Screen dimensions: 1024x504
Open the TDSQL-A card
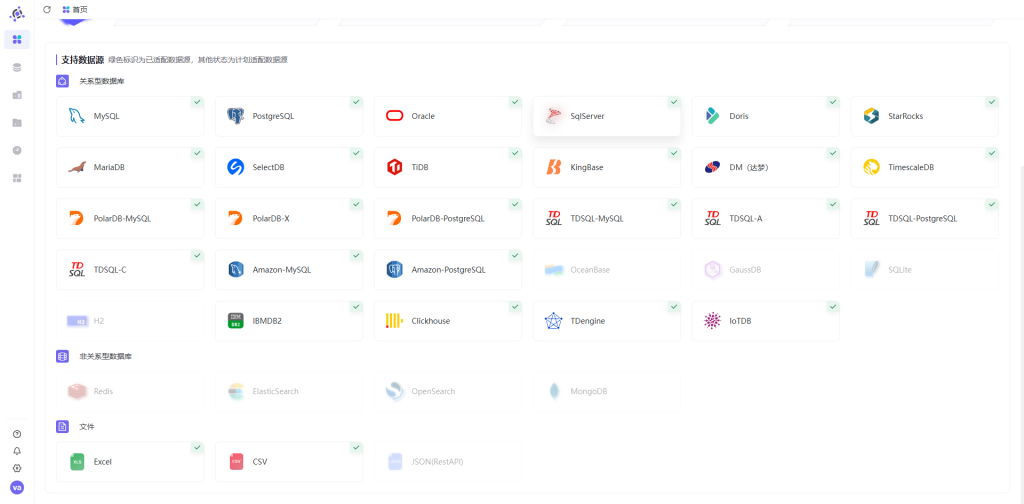[765, 219]
